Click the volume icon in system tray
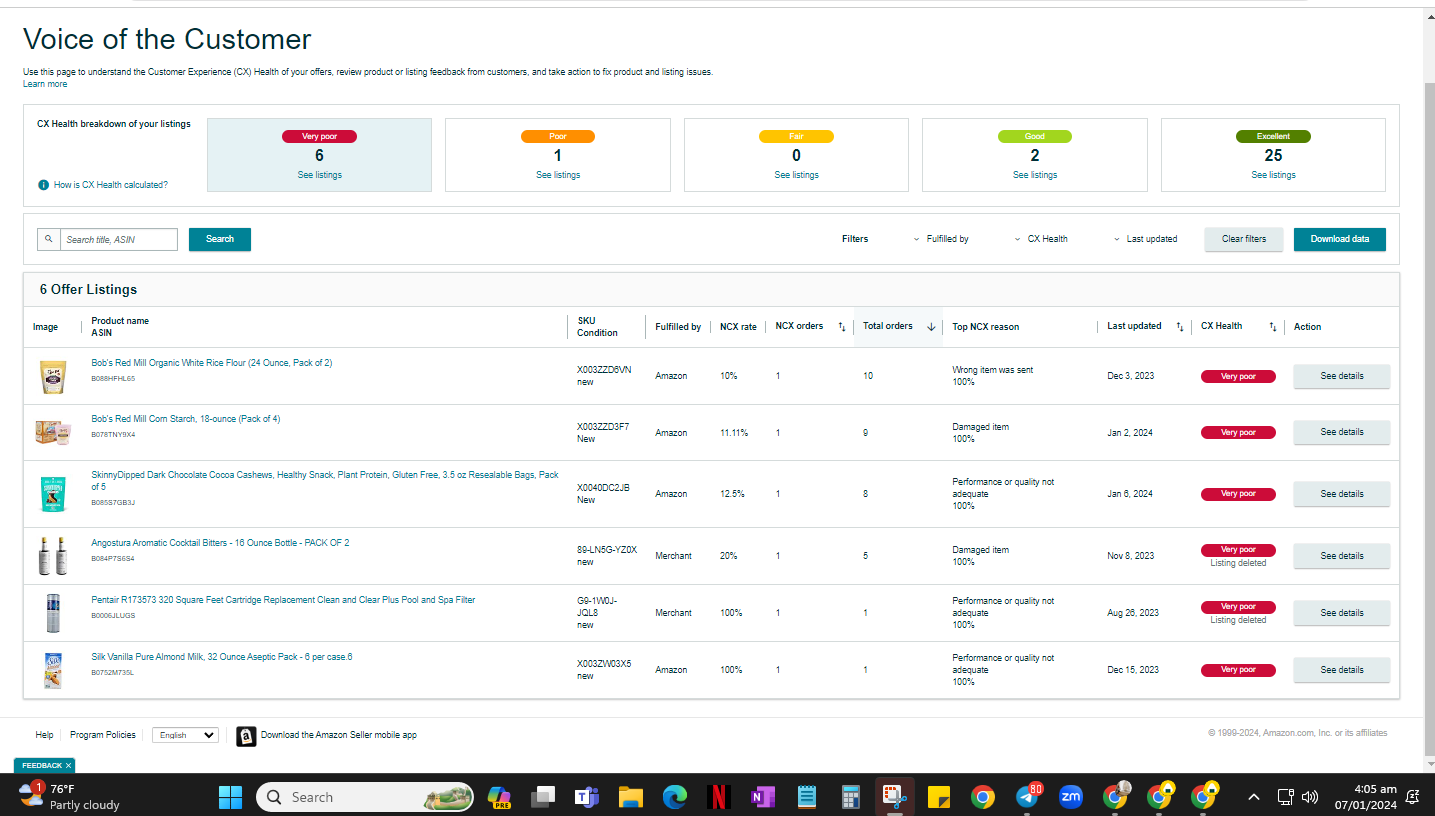The image size is (1435, 816). pos(1310,797)
